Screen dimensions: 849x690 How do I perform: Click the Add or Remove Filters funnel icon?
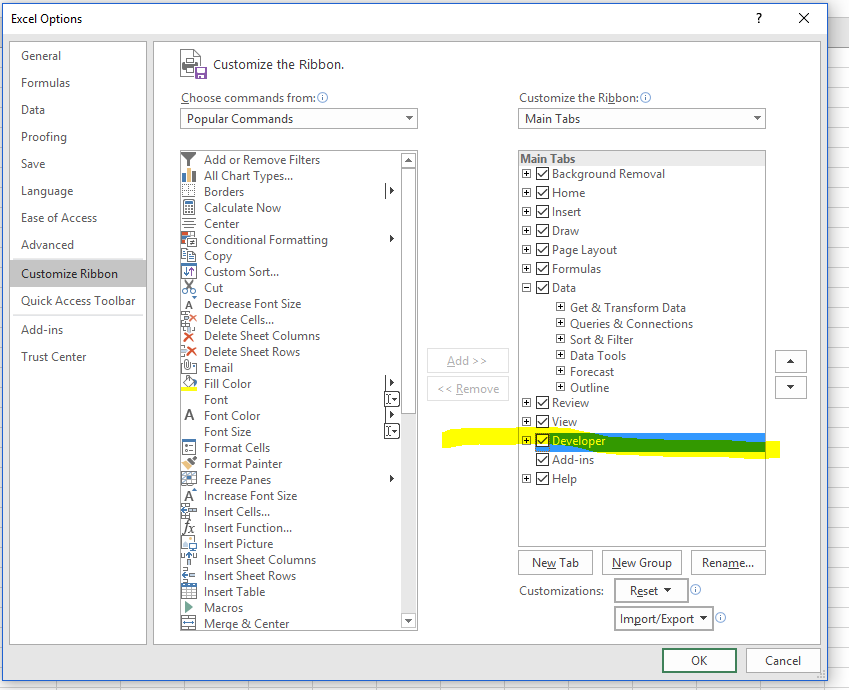188,159
